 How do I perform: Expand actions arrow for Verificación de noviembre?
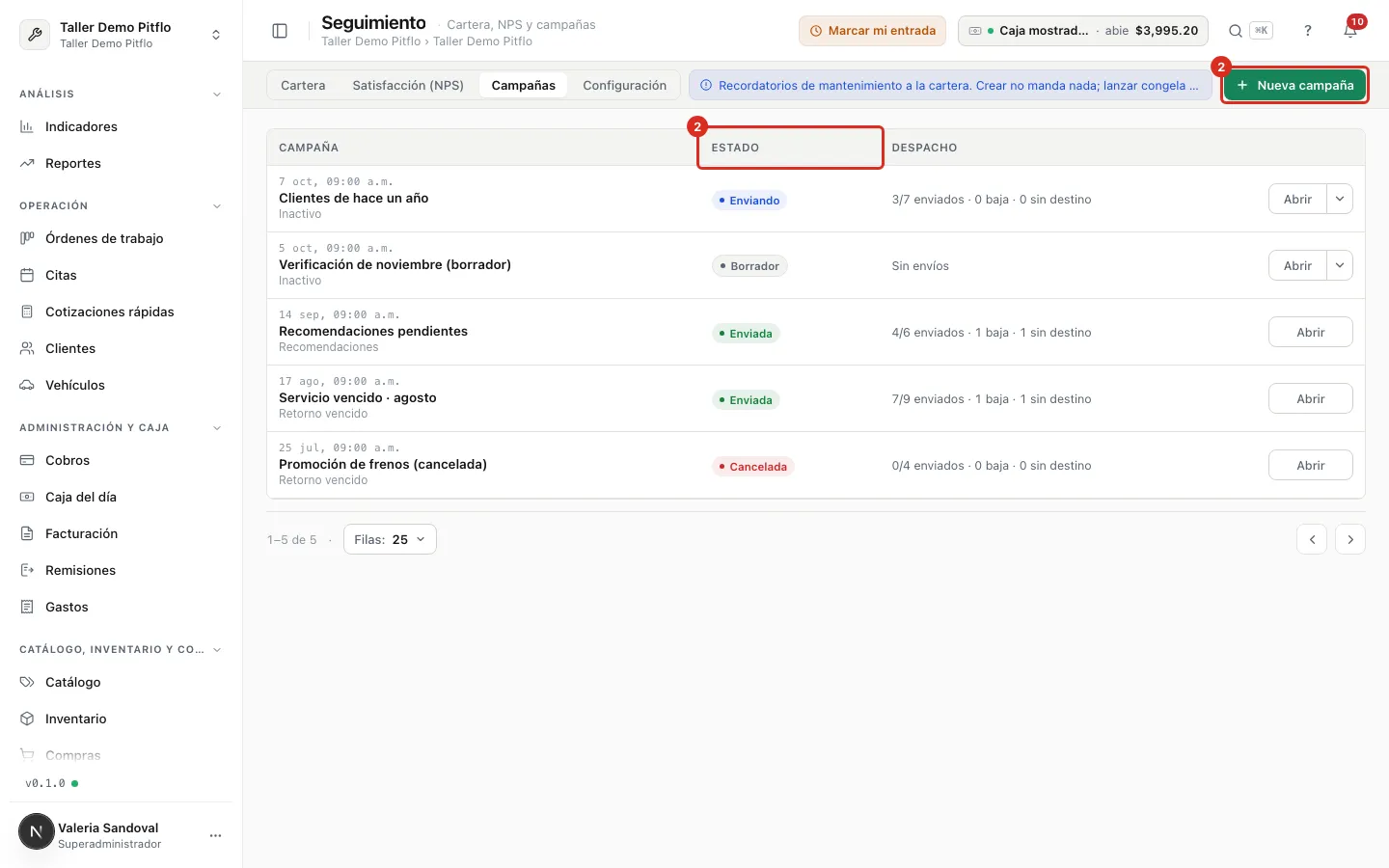click(1340, 265)
